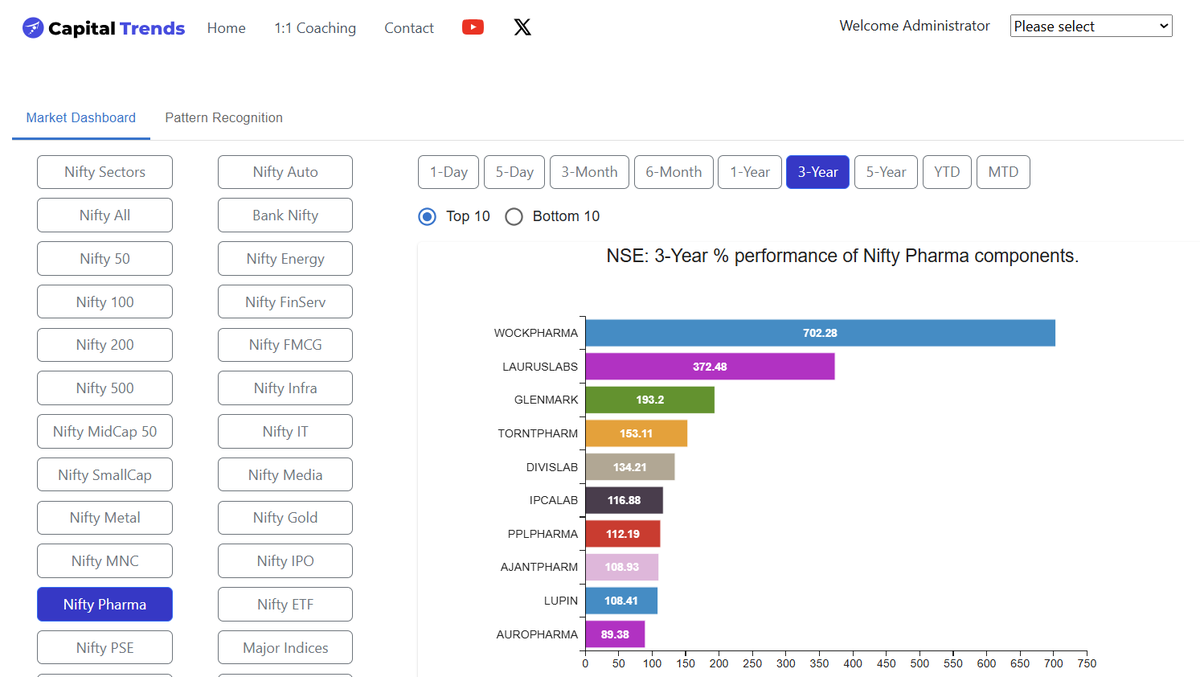Select Nifty PSE button

pyautogui.click(x=105, y=647)
